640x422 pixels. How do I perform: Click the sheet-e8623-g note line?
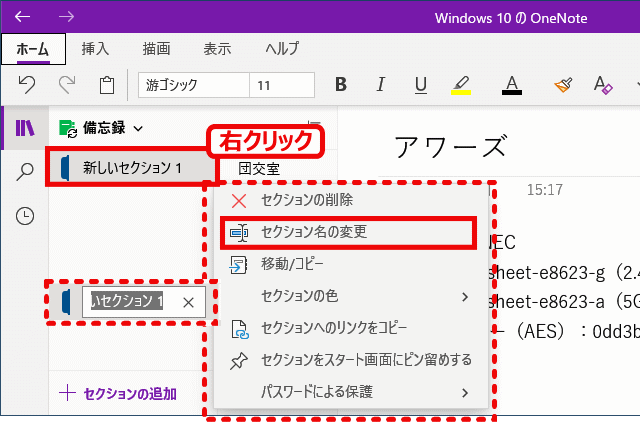tap(564, 273)
